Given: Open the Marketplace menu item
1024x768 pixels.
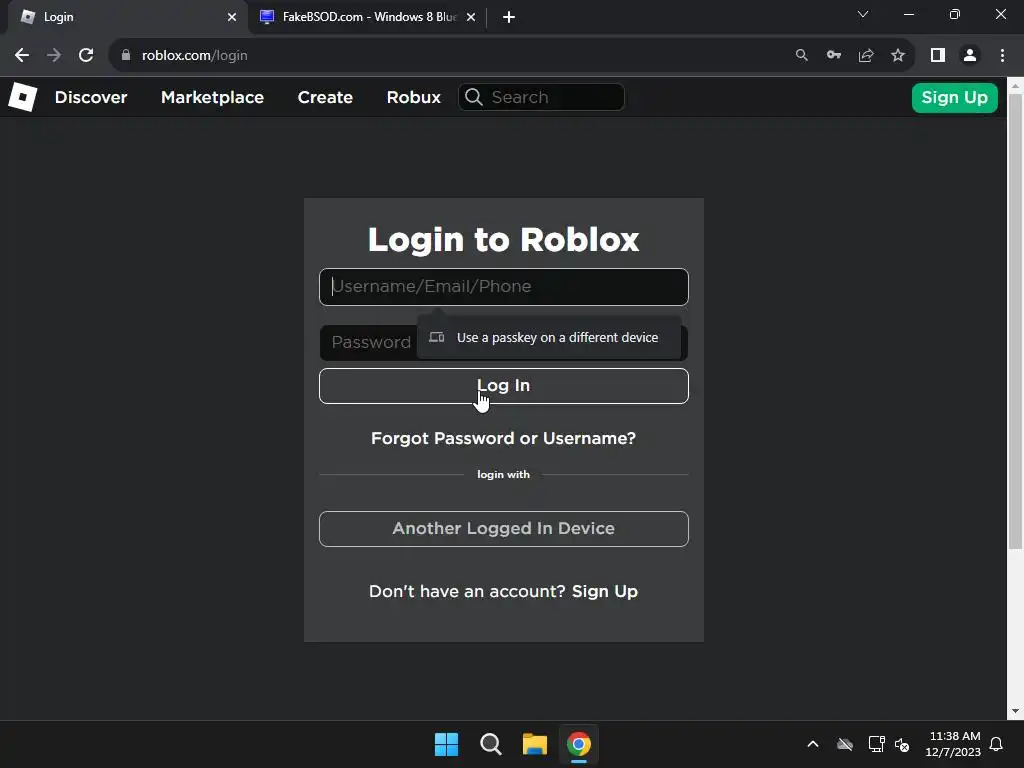Looking at the screenshot, I should click(212, 97).
